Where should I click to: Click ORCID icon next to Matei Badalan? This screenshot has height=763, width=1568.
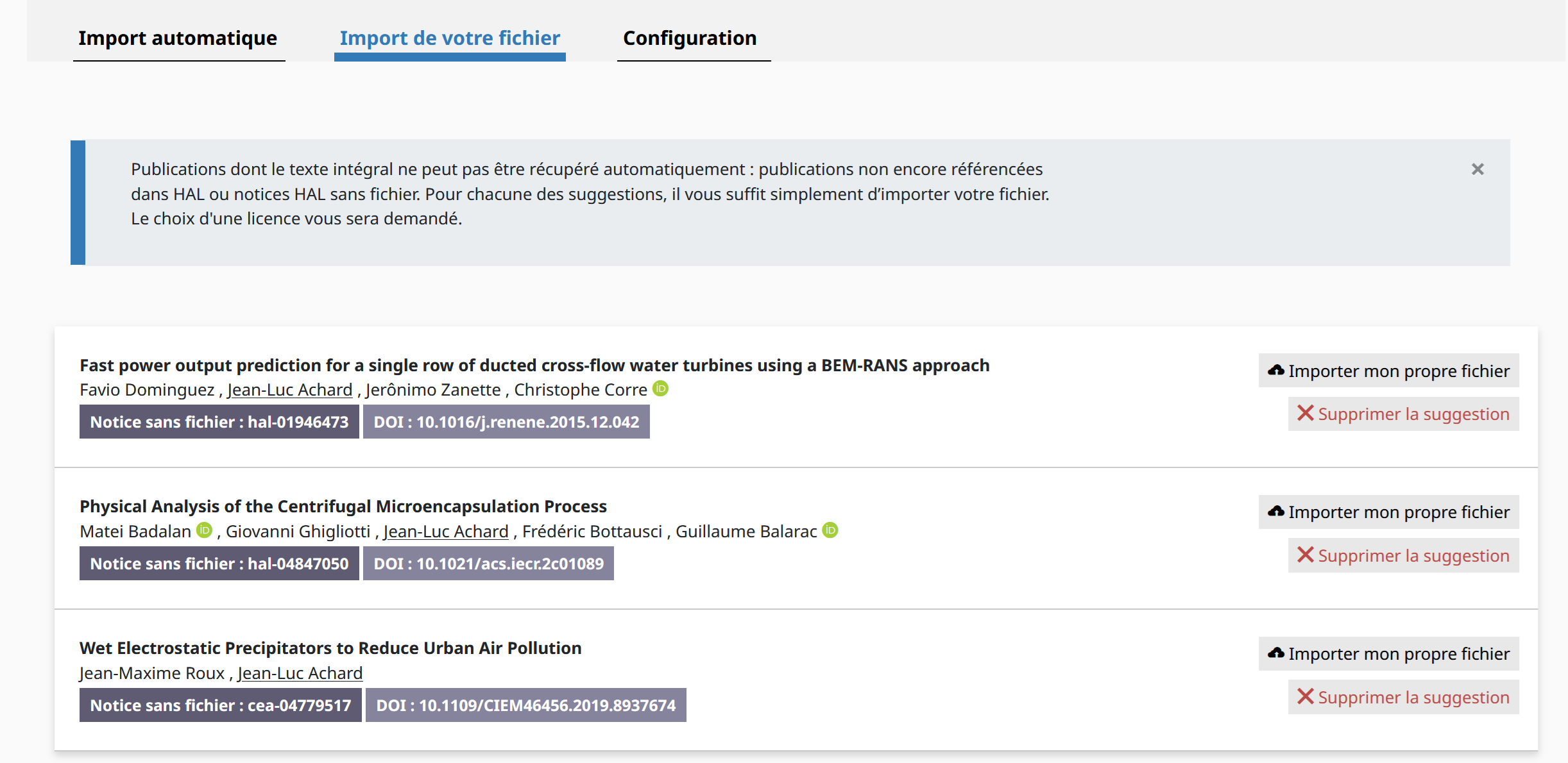pos(204,530)
